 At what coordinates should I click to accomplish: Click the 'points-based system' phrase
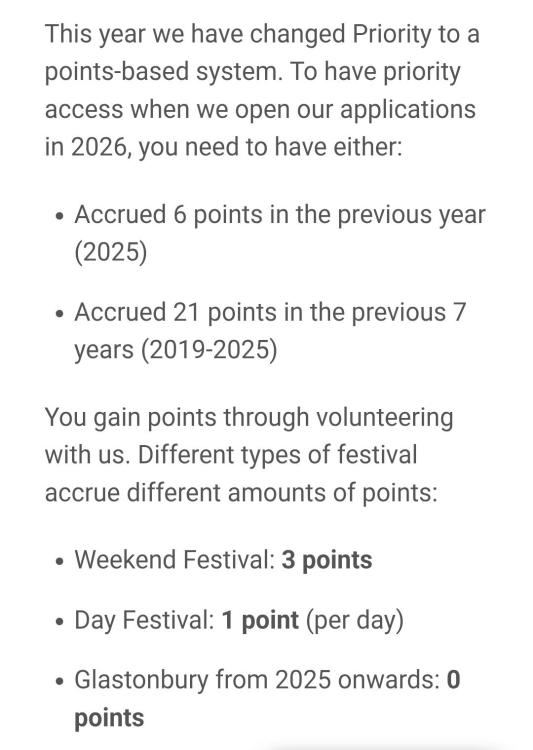pos(163,72)
